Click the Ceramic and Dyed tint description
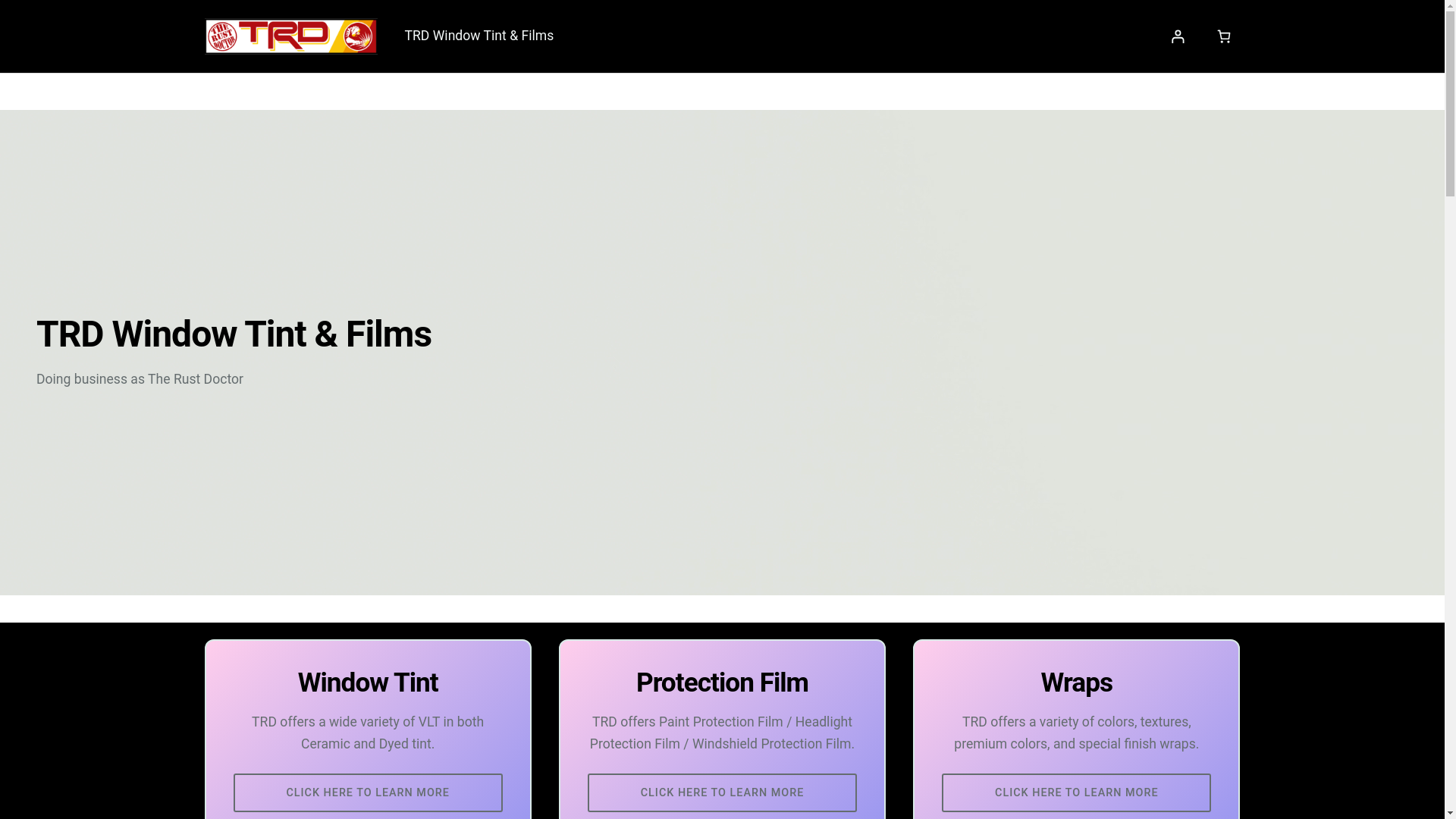 tap(368, 733)
